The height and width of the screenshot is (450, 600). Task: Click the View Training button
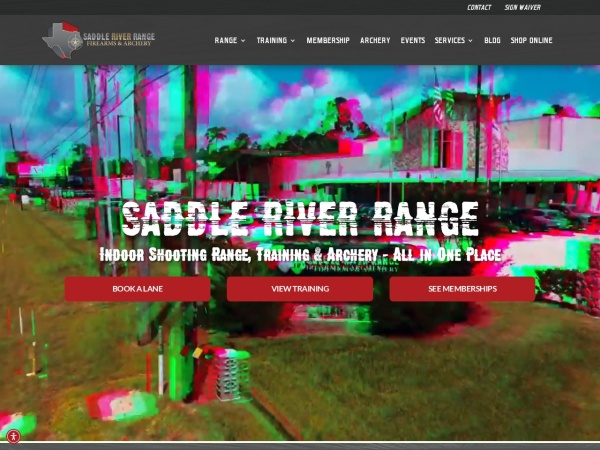300,289
